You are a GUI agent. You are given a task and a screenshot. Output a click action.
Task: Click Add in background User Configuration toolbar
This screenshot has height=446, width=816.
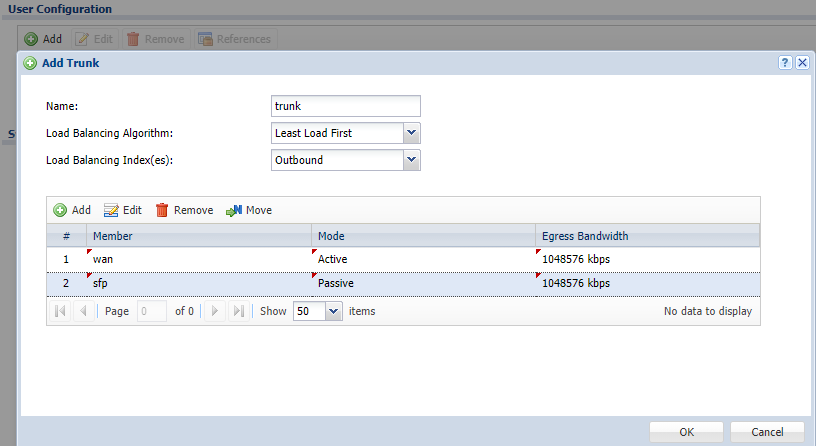pos(43,39)
